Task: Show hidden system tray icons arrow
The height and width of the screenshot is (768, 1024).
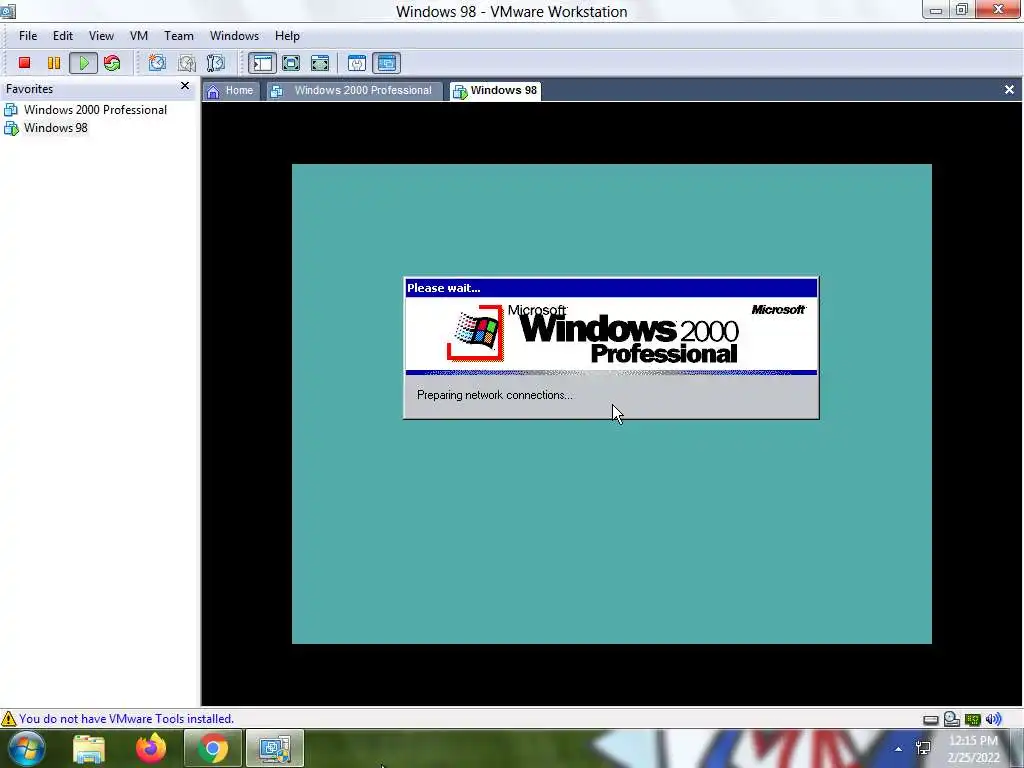Action: click(x=899, y=749)
